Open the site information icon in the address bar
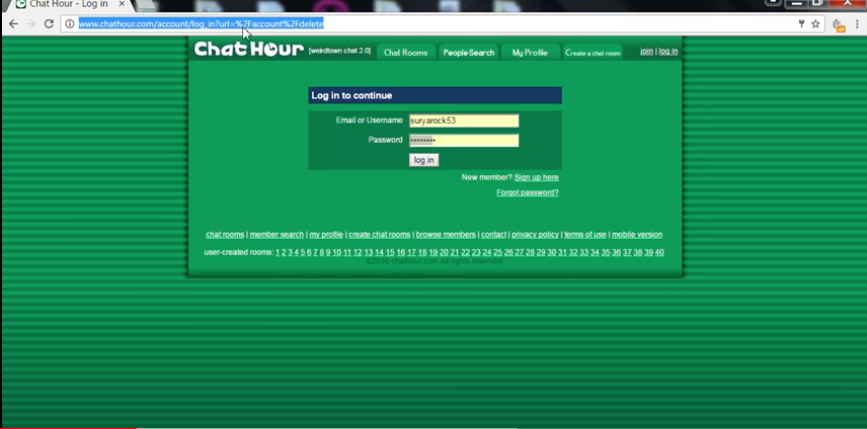 pos(70,24)
